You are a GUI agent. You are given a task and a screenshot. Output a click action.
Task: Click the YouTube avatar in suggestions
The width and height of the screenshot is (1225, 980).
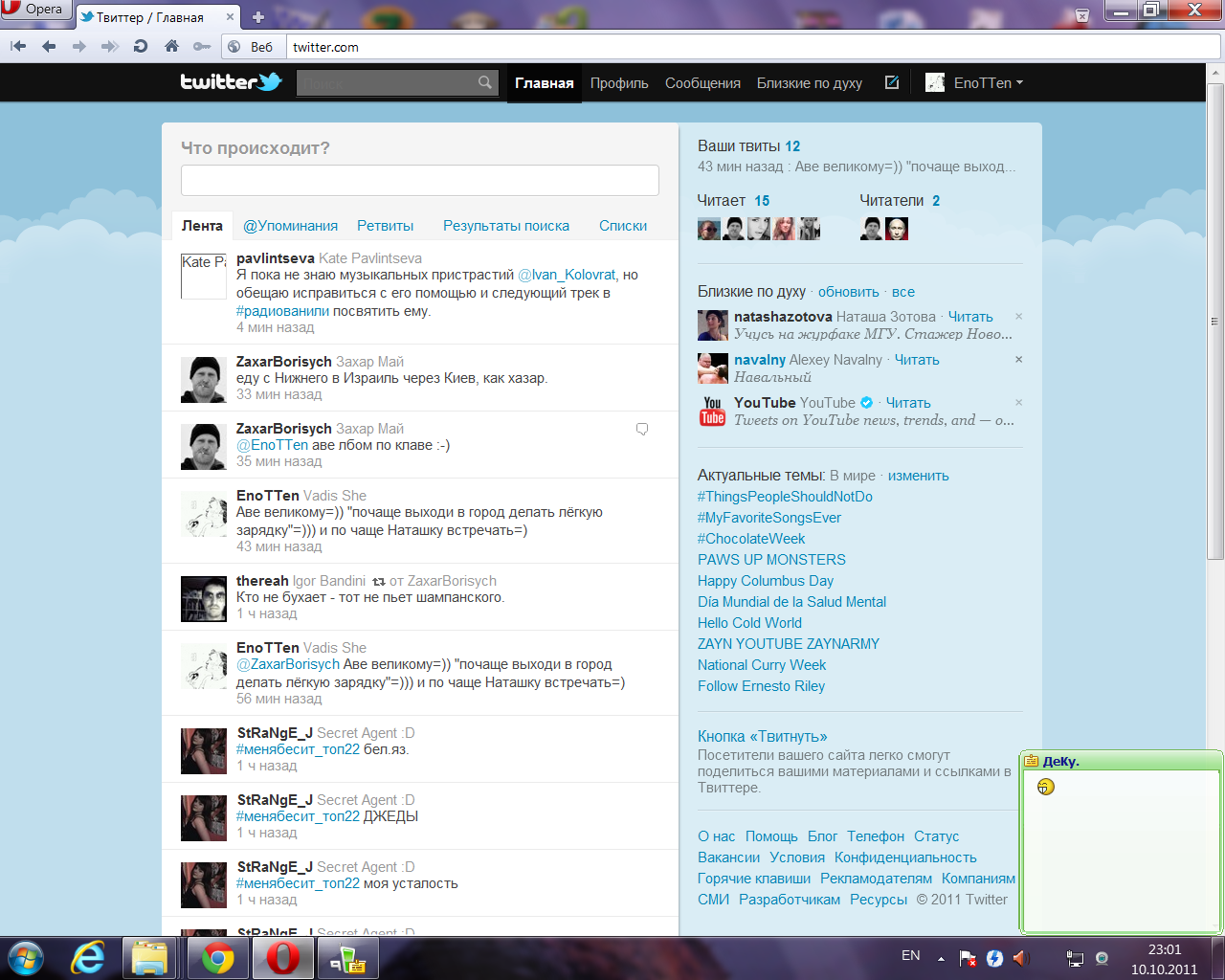tap(712, 412)
